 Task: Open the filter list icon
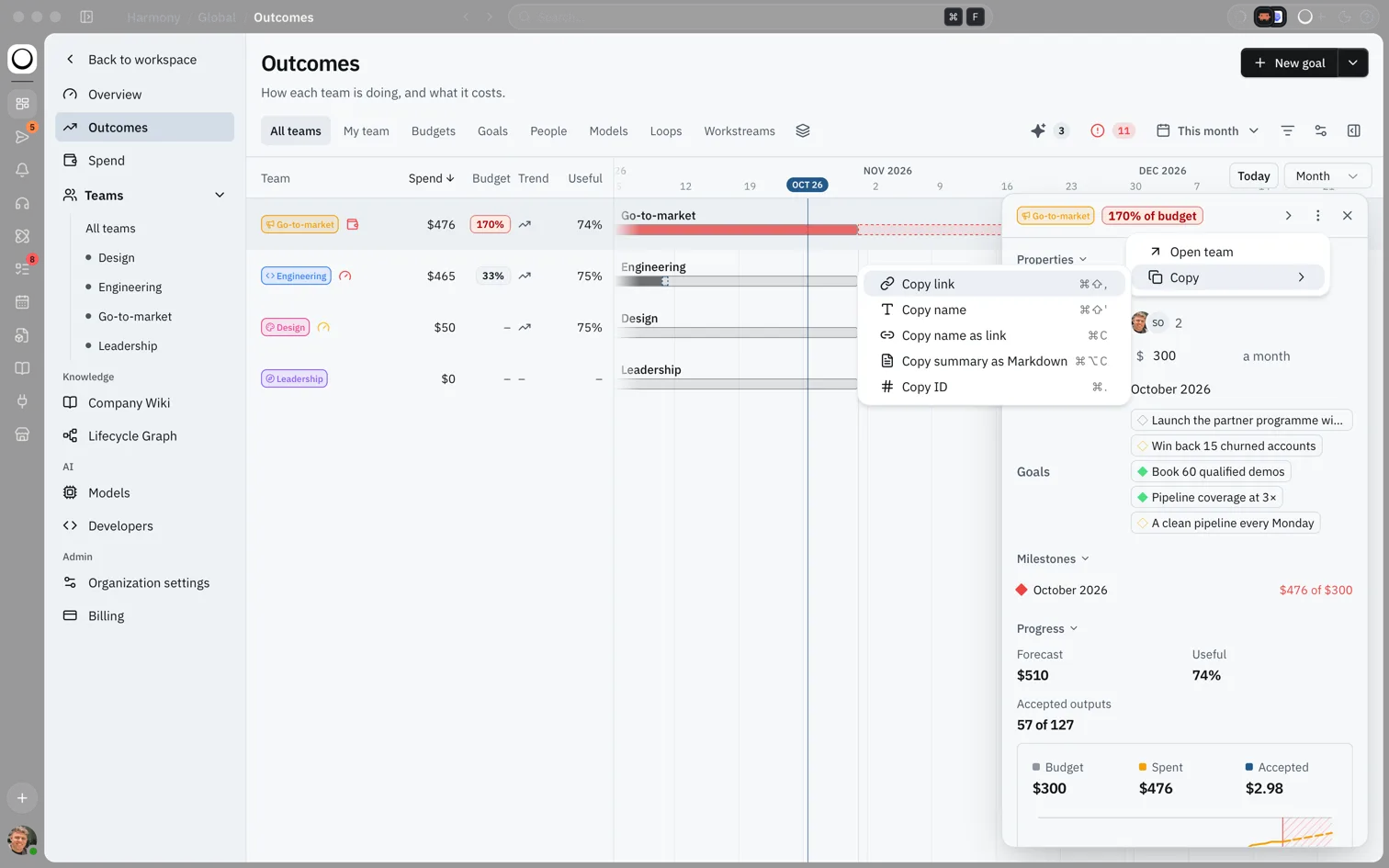click(x=1287, y=130)
